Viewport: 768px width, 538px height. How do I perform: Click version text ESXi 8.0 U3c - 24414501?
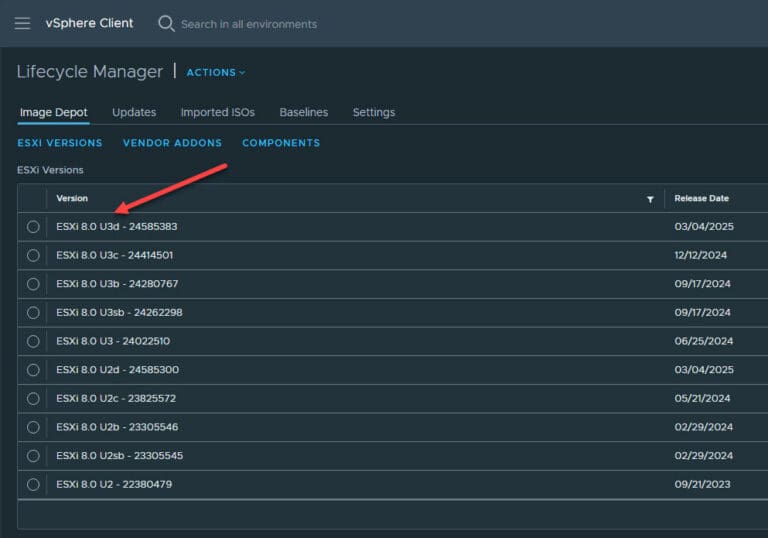(115, 255)
